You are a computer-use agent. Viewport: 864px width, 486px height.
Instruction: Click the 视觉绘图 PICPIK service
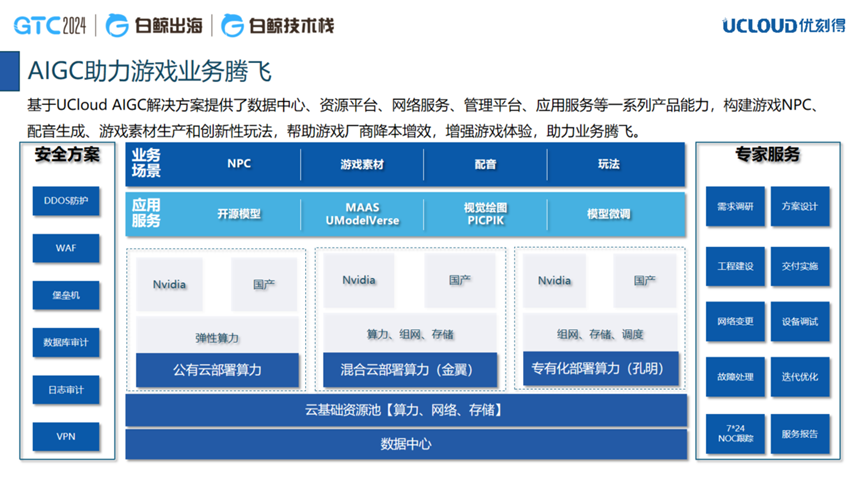[485, 213]
